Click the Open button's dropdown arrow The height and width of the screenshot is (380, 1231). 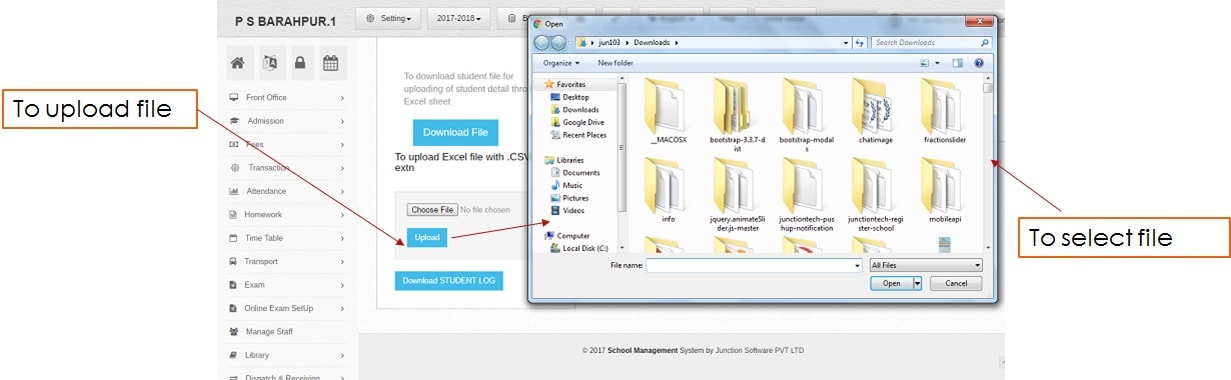[917, 284]
